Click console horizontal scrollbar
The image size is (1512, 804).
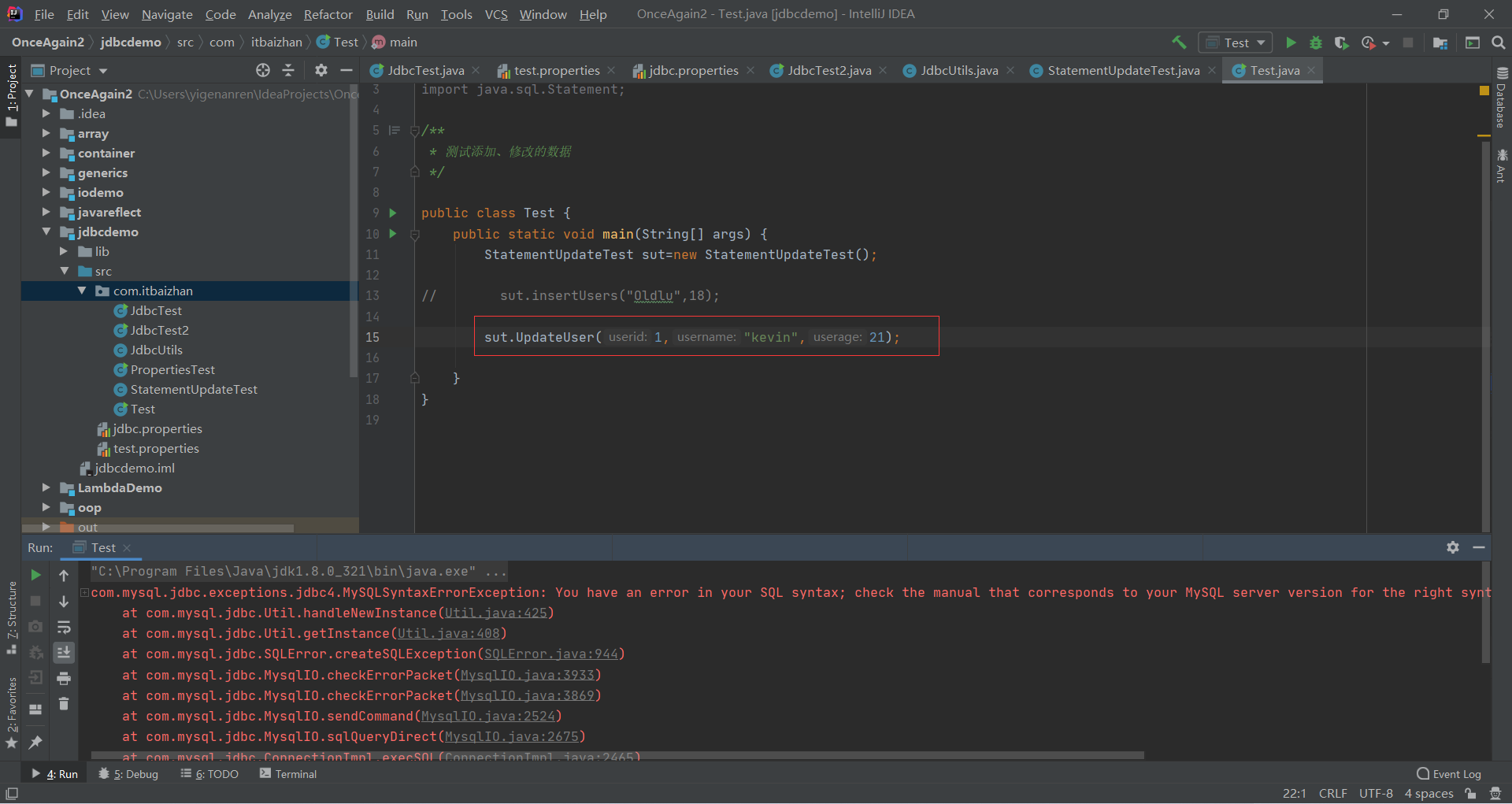tap(617, 756)
